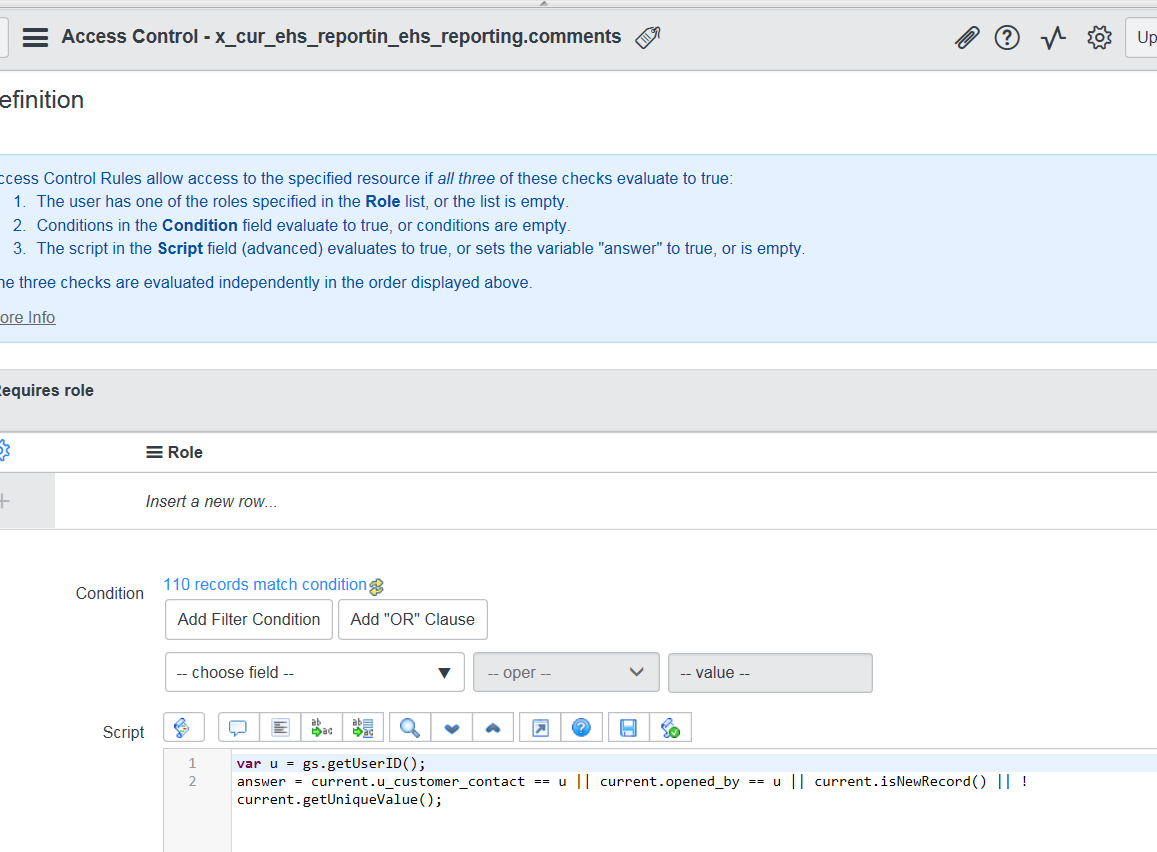The height and width of the screenshot is (852, 1157).
Task: Open the form settings gear
Action: tap(1099, 37)
